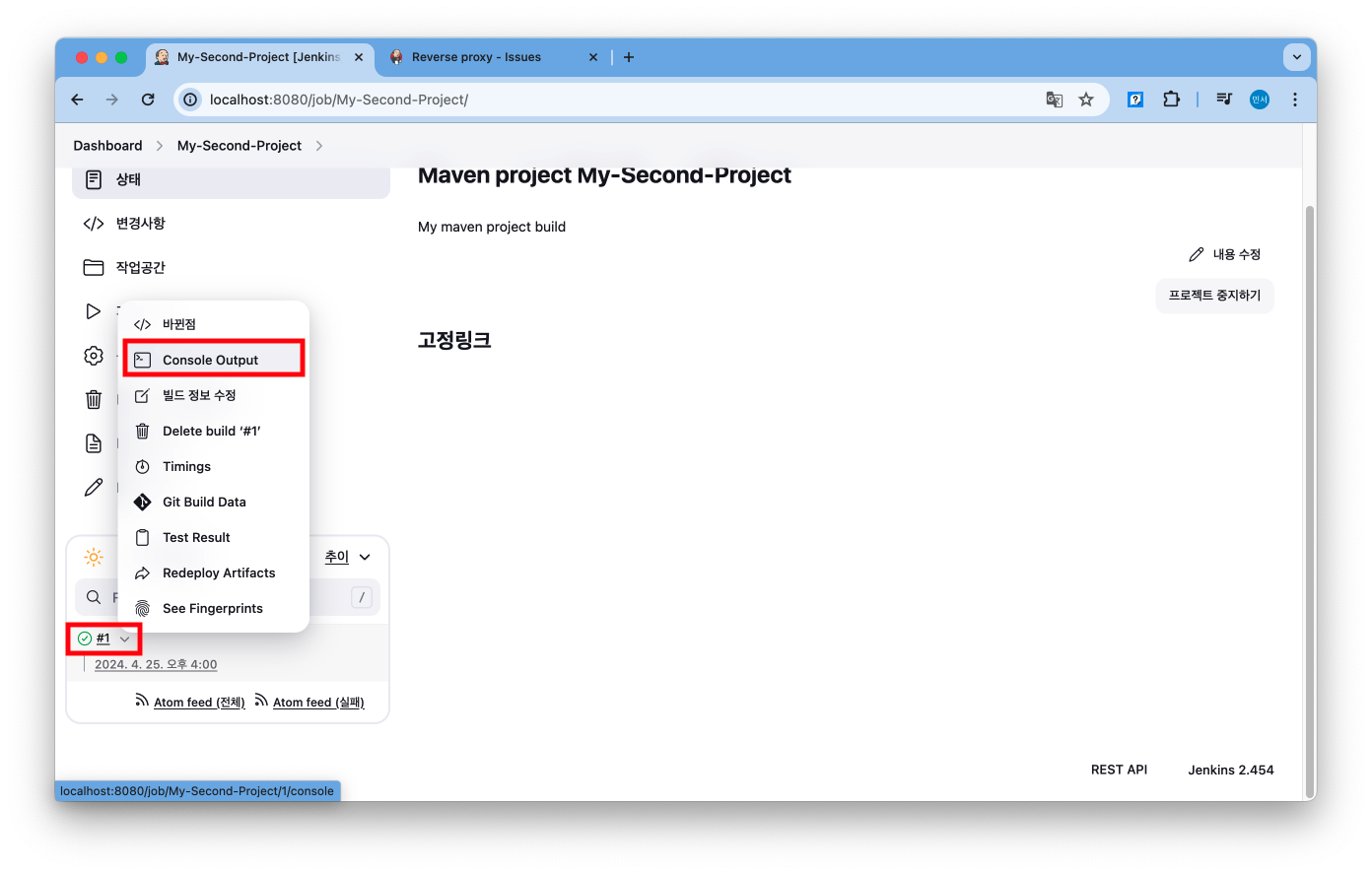Reload the page
This screenshot has height=874, width=1372.
pos(148,100)
